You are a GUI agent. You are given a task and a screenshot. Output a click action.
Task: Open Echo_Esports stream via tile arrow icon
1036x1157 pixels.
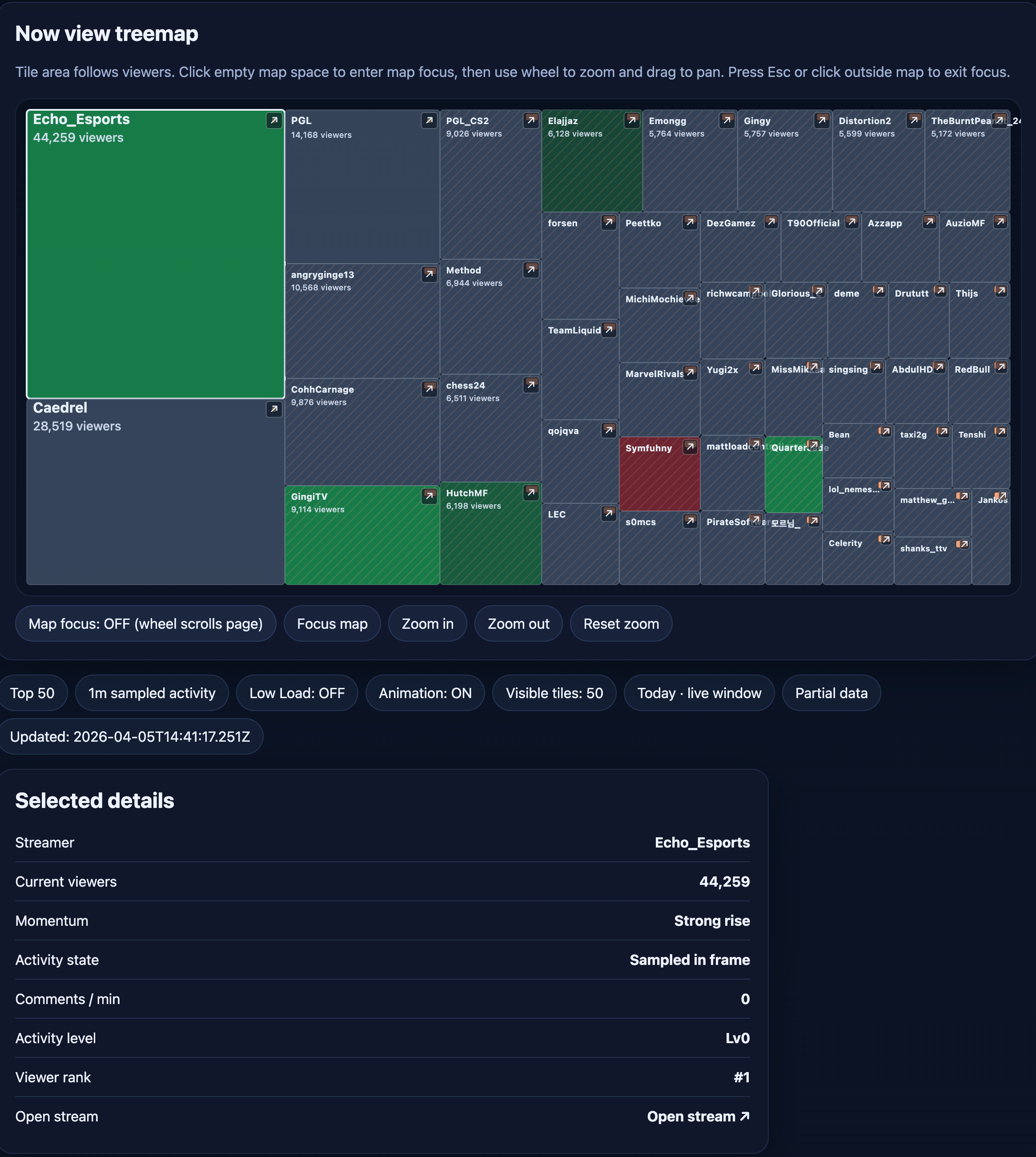(x=274, y=121)
